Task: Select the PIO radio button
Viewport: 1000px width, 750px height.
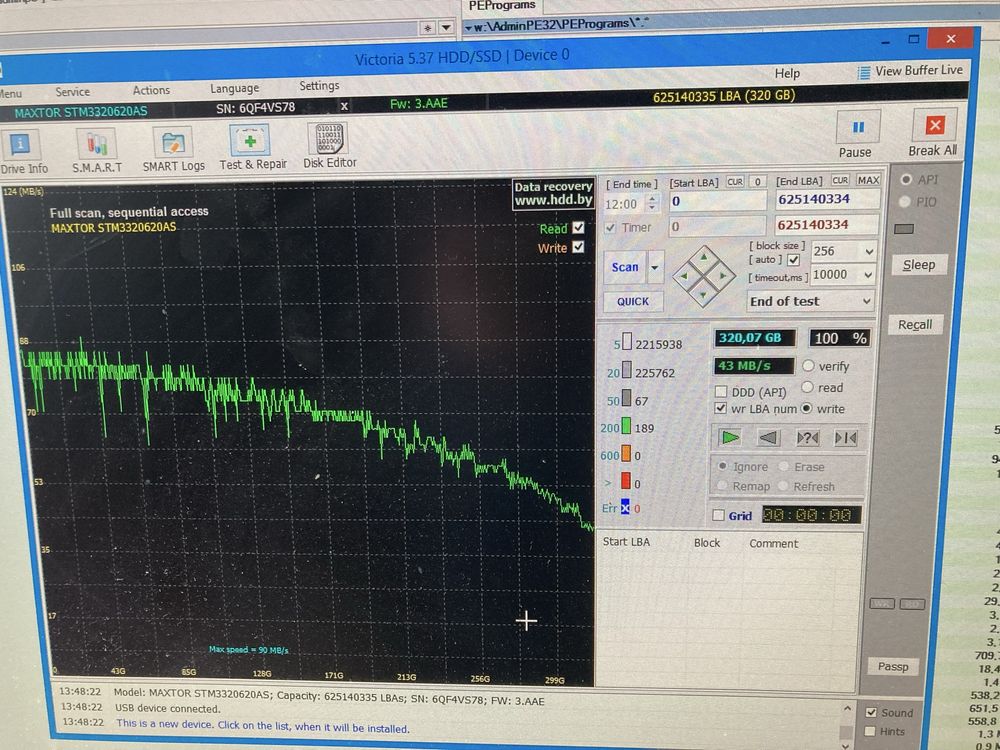Action: click(x=904, y=202)
